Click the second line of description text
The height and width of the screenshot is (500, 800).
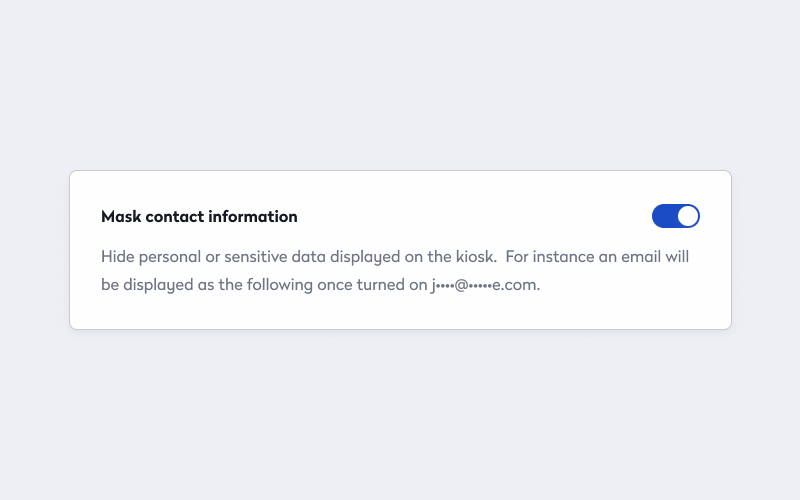[320, 285]
